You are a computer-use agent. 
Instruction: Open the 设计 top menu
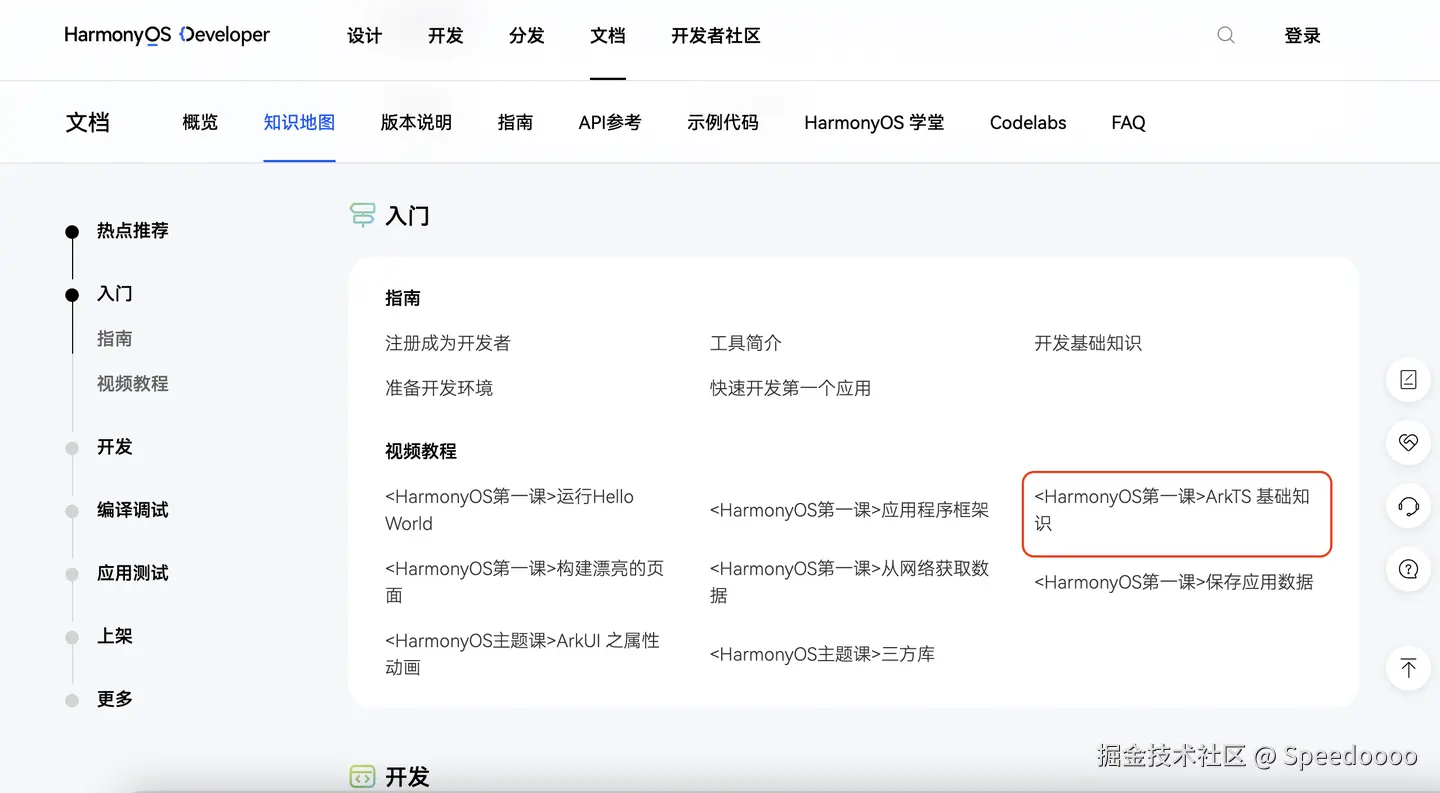[364, 36]
